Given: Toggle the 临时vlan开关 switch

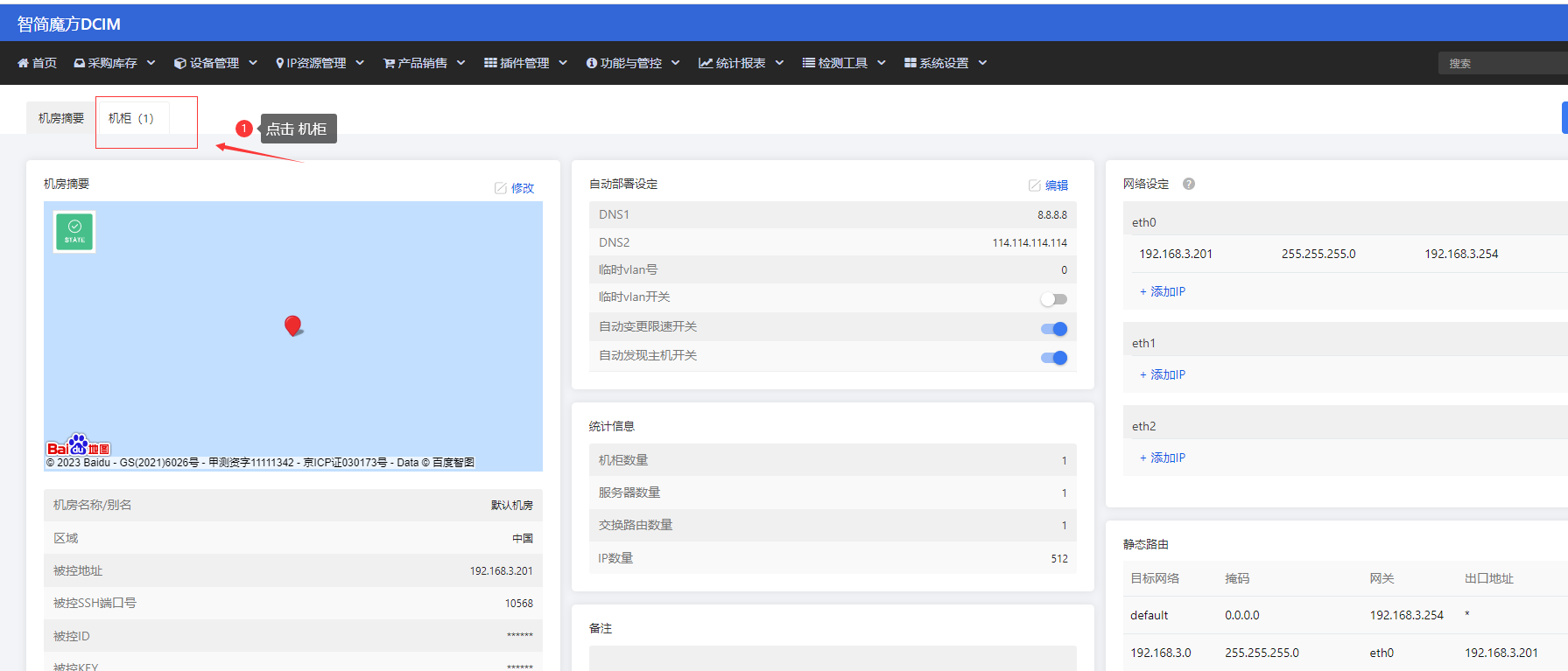Looking at the screenshot, I should [x=1054, y=299].
